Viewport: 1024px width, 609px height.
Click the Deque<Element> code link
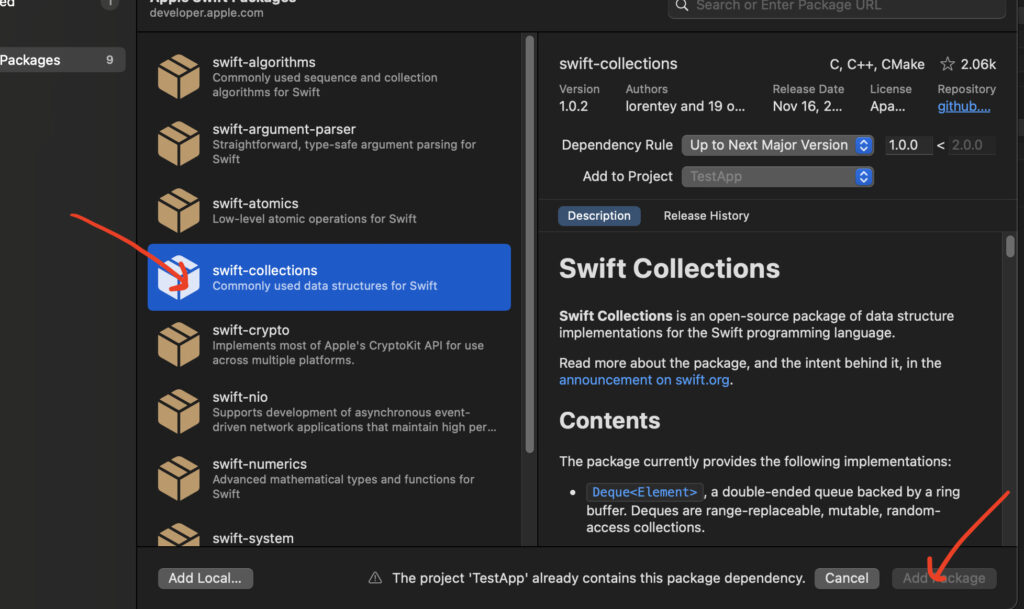tap(645, 492)
